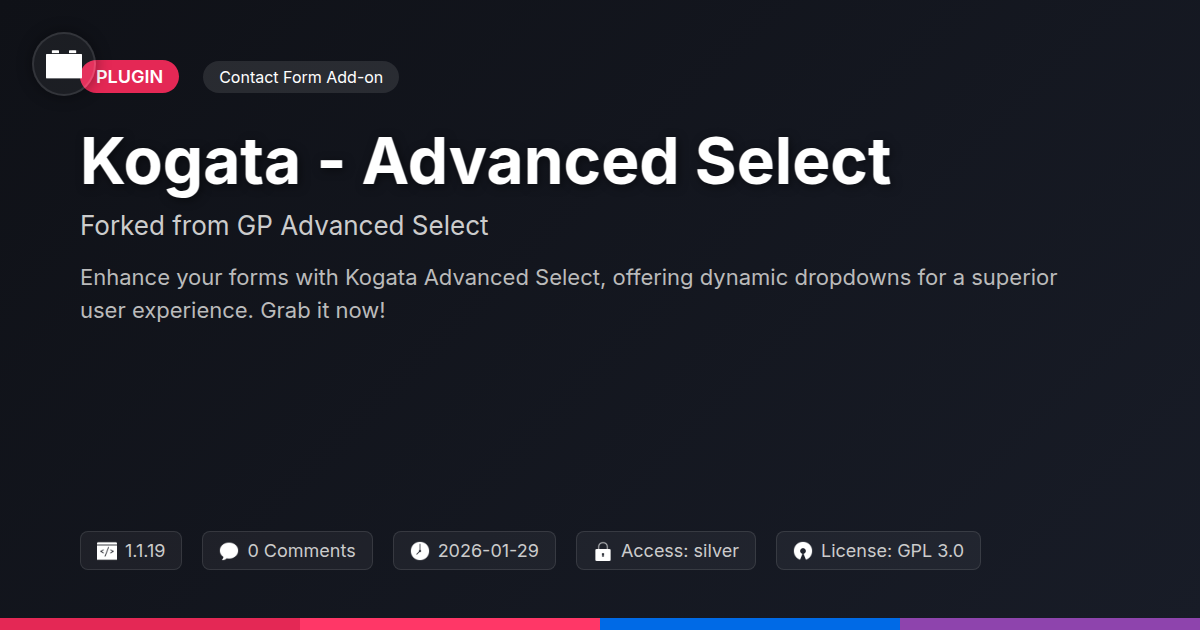Click Forked from GP Advanced Select subtitle
Viewport: 1200px width, 630px height.
[x=284, y=226]
